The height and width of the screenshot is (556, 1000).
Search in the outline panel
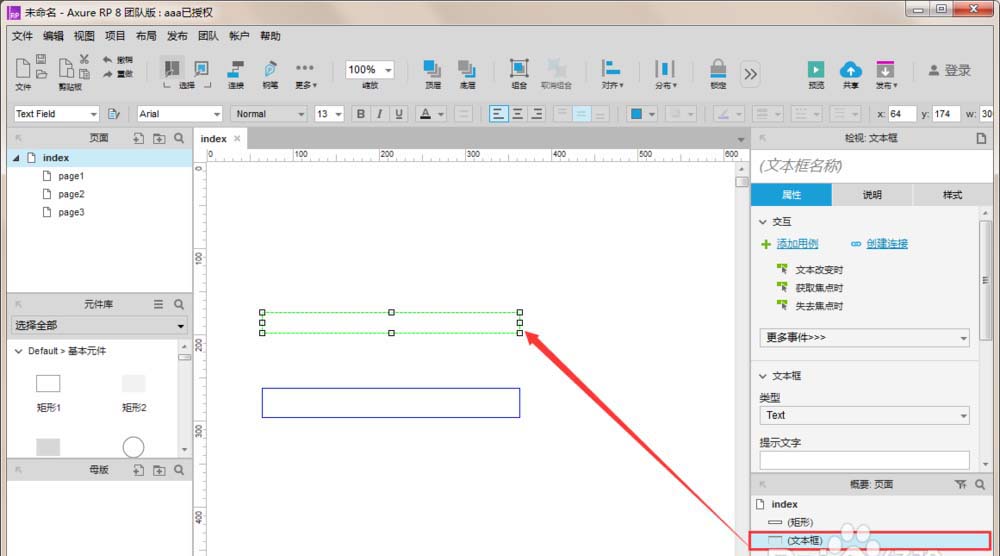click(980, 485)
